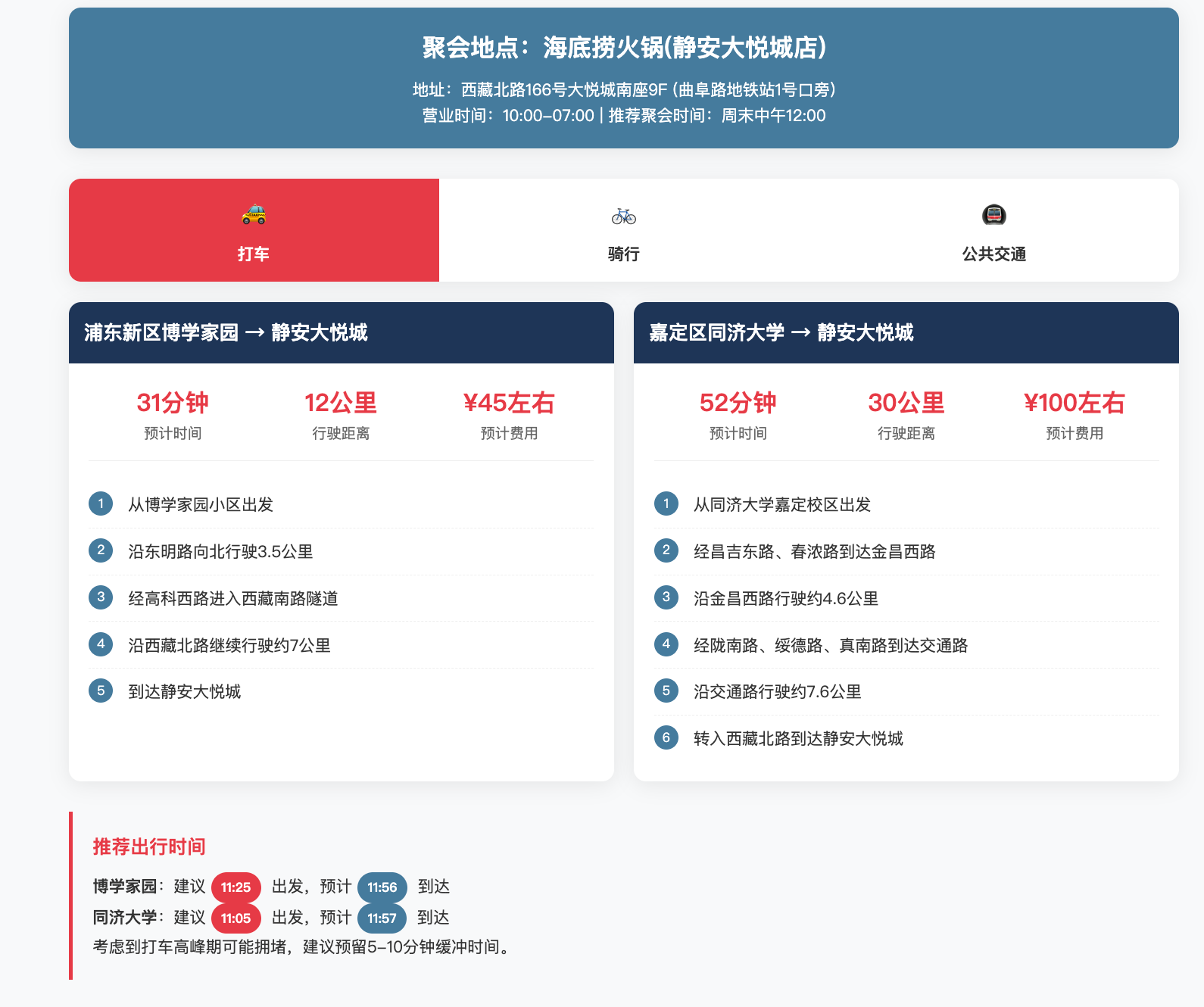Click the taxi icon in 打车 tab

pyautogui.click(x=254, y=215)
